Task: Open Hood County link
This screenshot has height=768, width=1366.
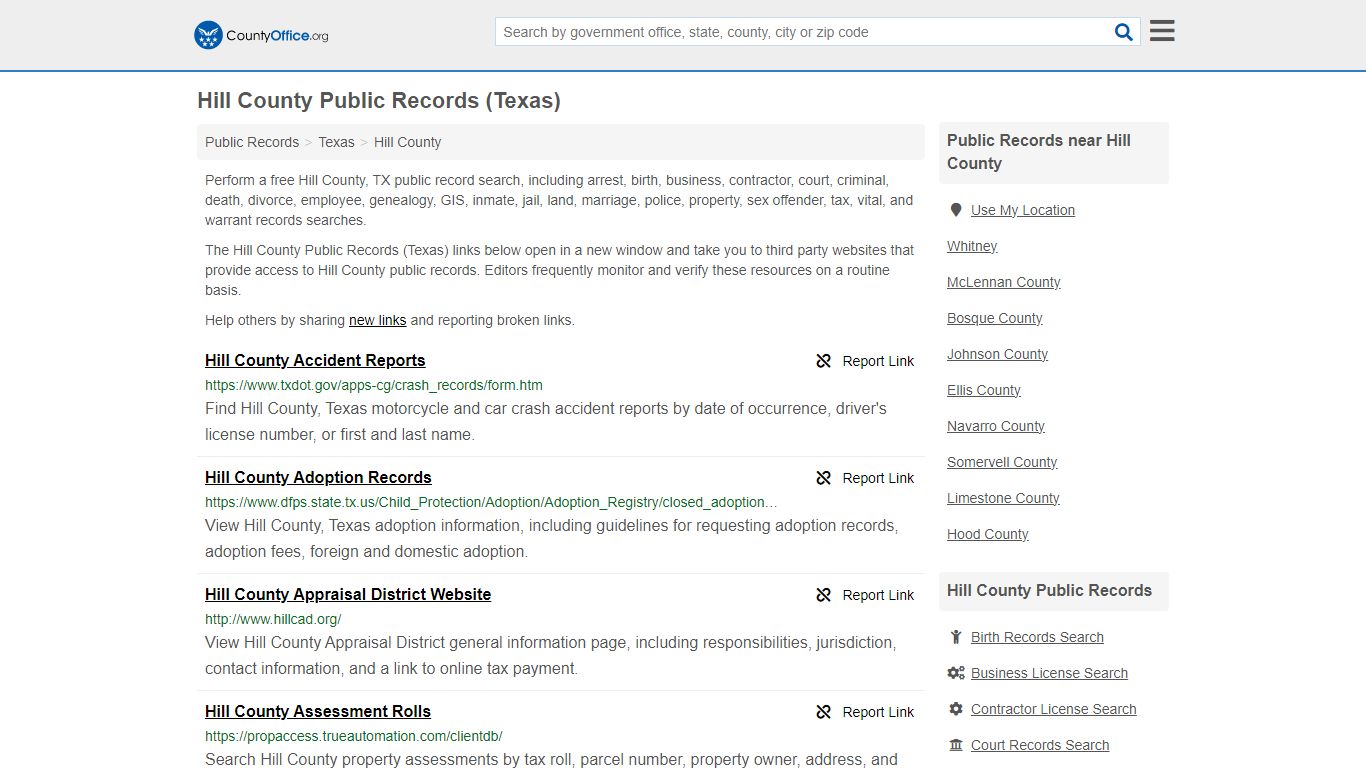Action: pyautogui.click(x=988, y=534)
